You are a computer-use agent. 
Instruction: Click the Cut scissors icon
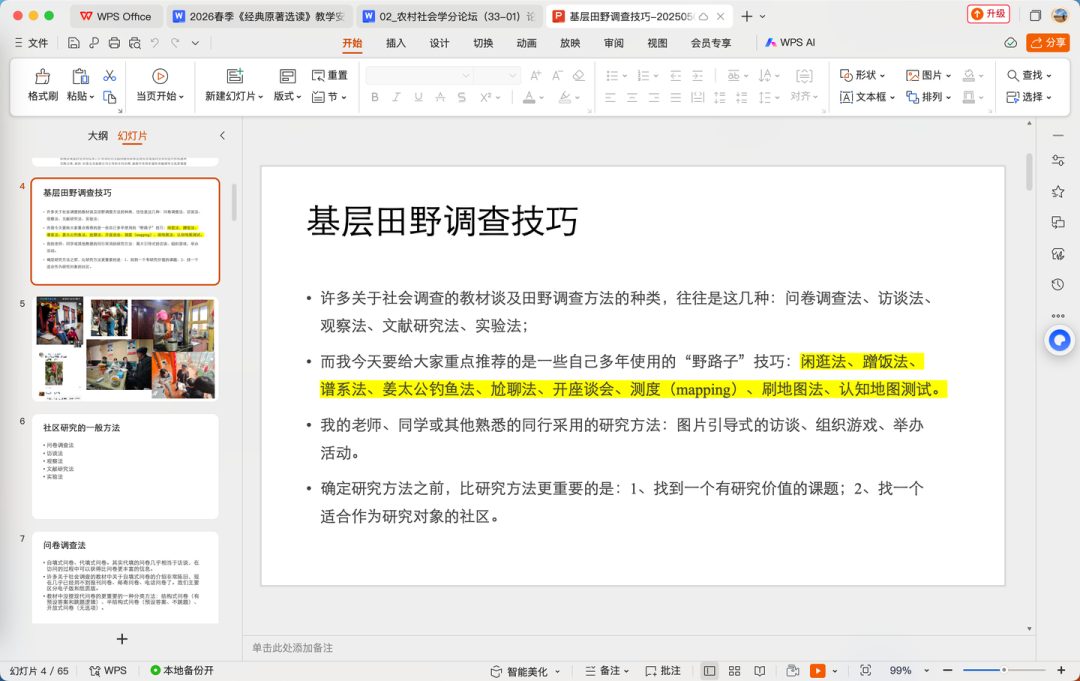point(110,76)
